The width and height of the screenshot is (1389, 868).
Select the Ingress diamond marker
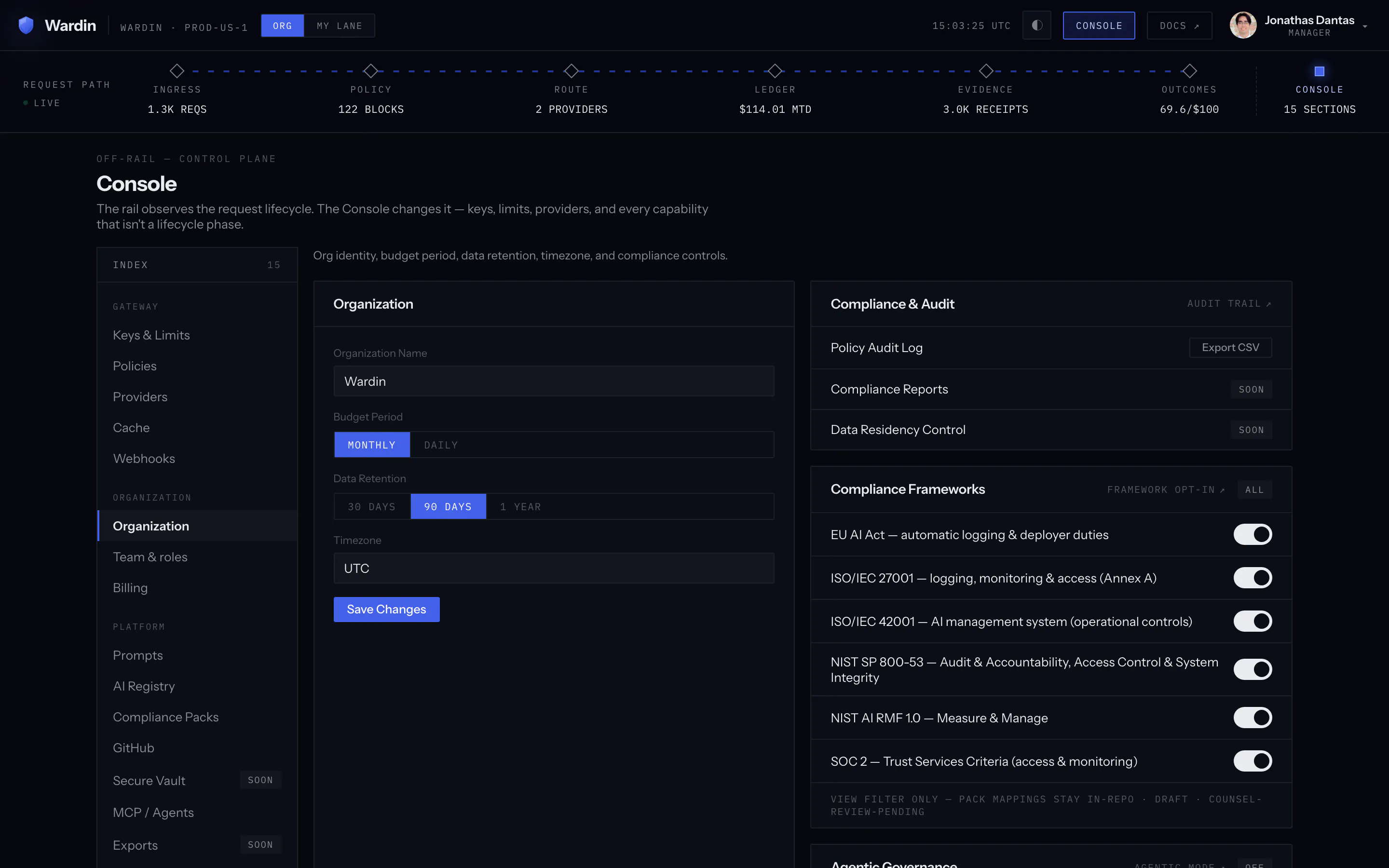tap(177, 70)
